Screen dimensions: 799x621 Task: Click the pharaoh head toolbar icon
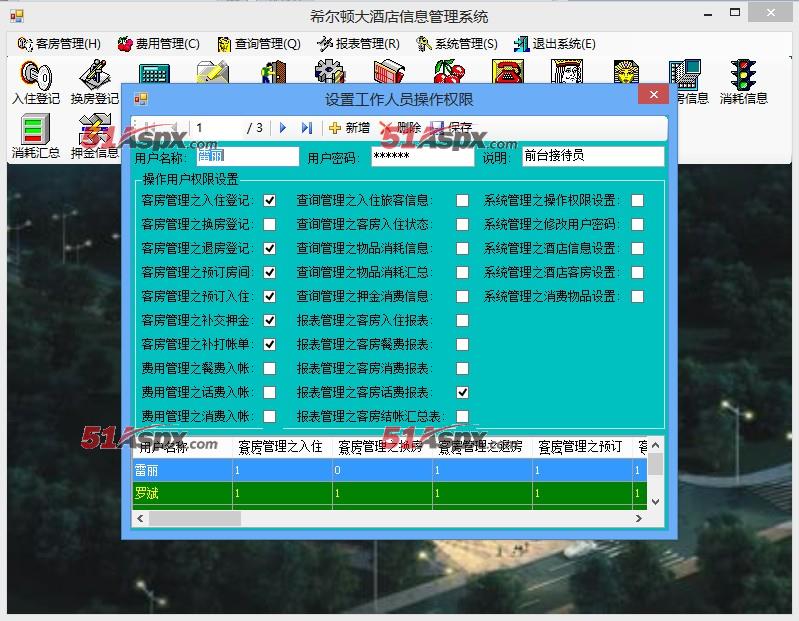point(626,72)
